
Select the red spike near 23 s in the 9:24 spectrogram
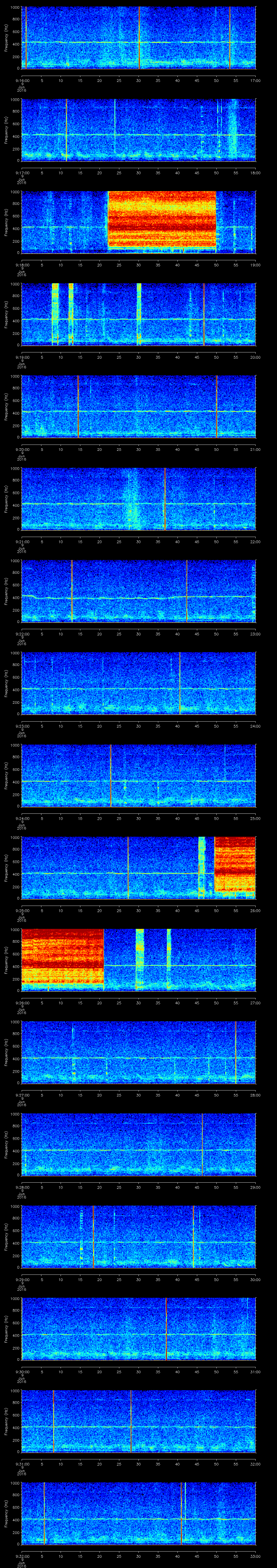[111, 775]
